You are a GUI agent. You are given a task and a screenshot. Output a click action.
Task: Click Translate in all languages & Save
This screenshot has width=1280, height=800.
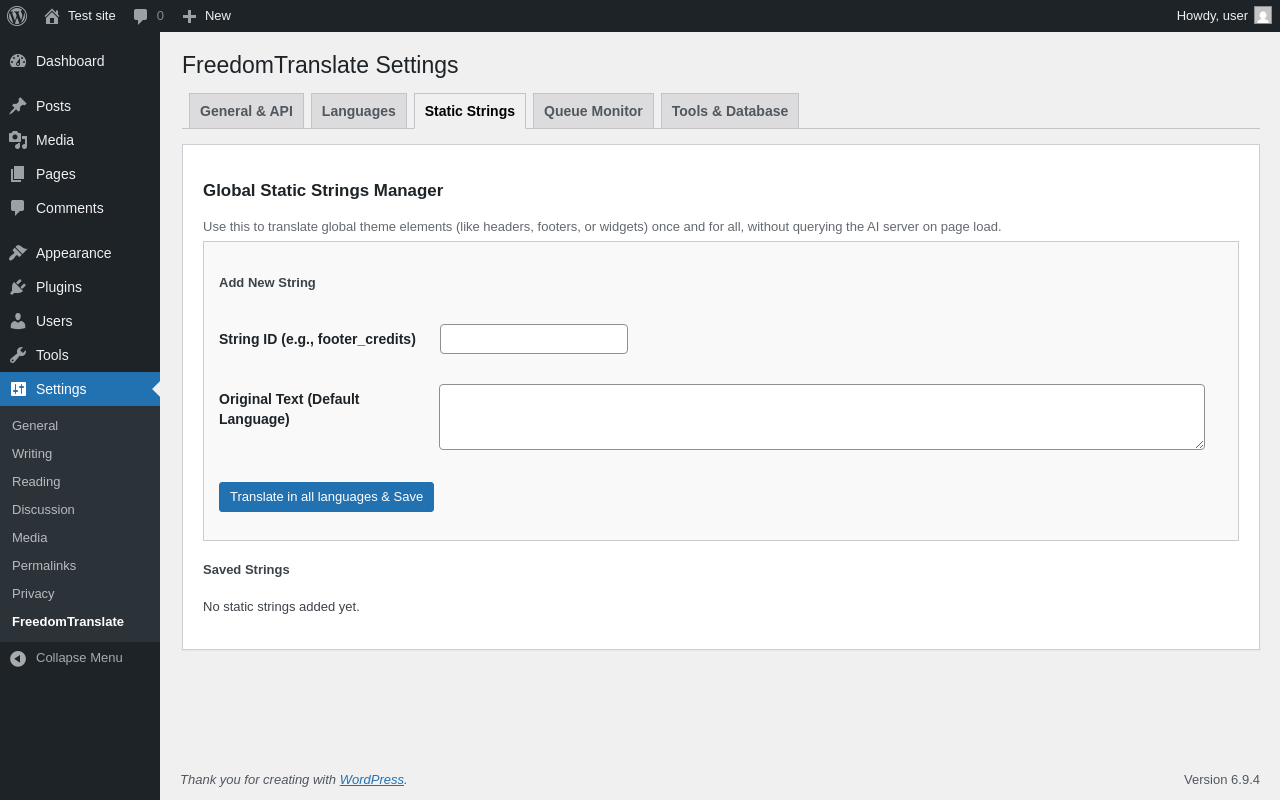[x=326, y=497]
